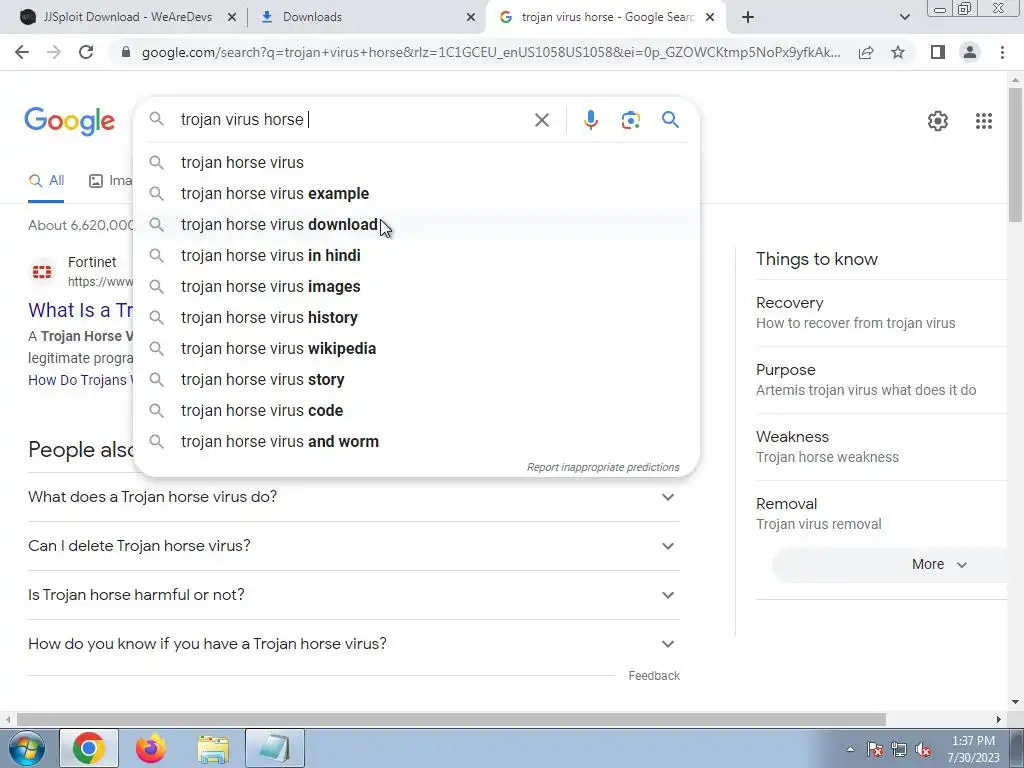Expand 'Can I delete Trojan horse virus?'

354,546
